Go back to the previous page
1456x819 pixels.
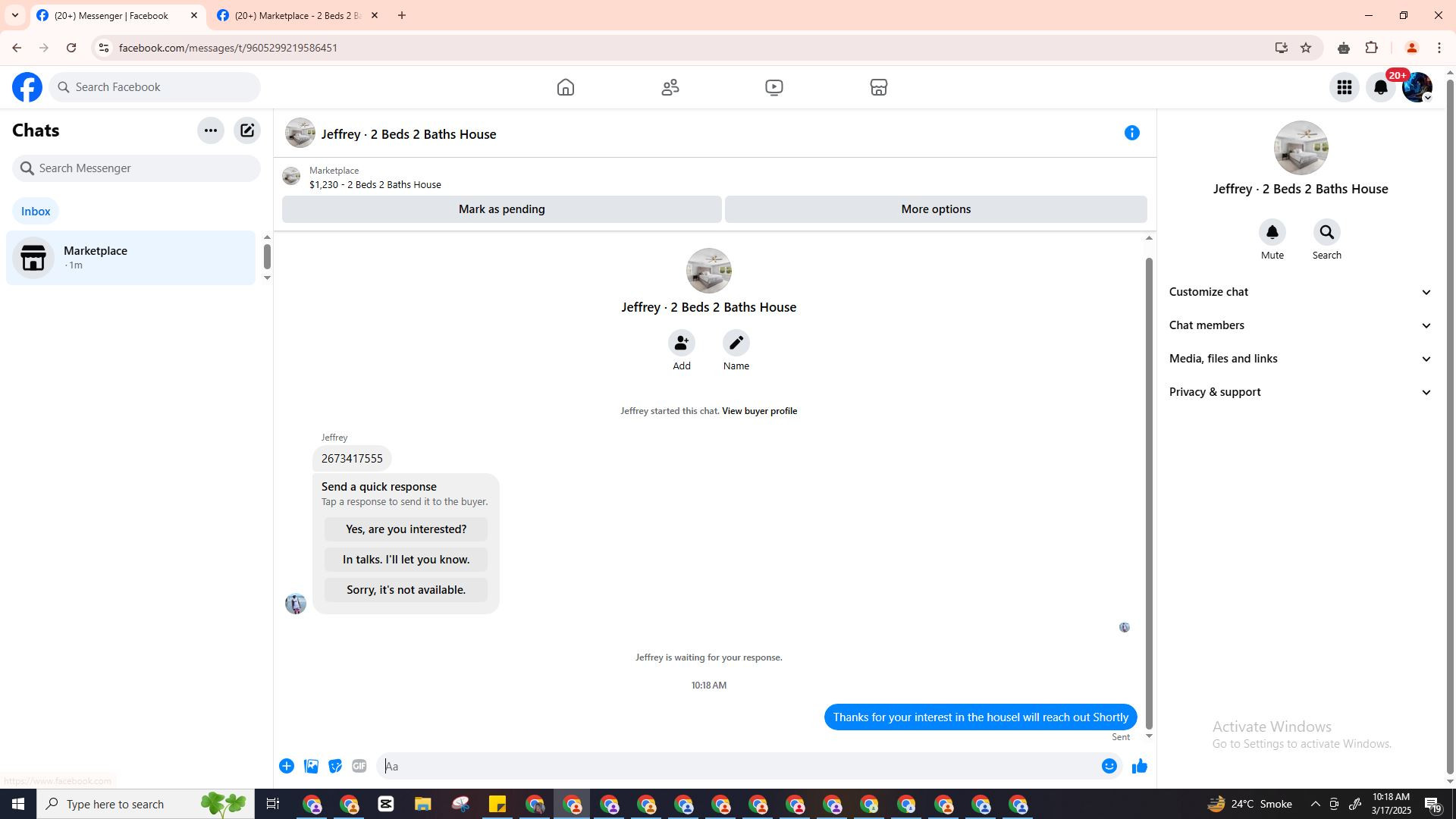[x=17, y=48]
